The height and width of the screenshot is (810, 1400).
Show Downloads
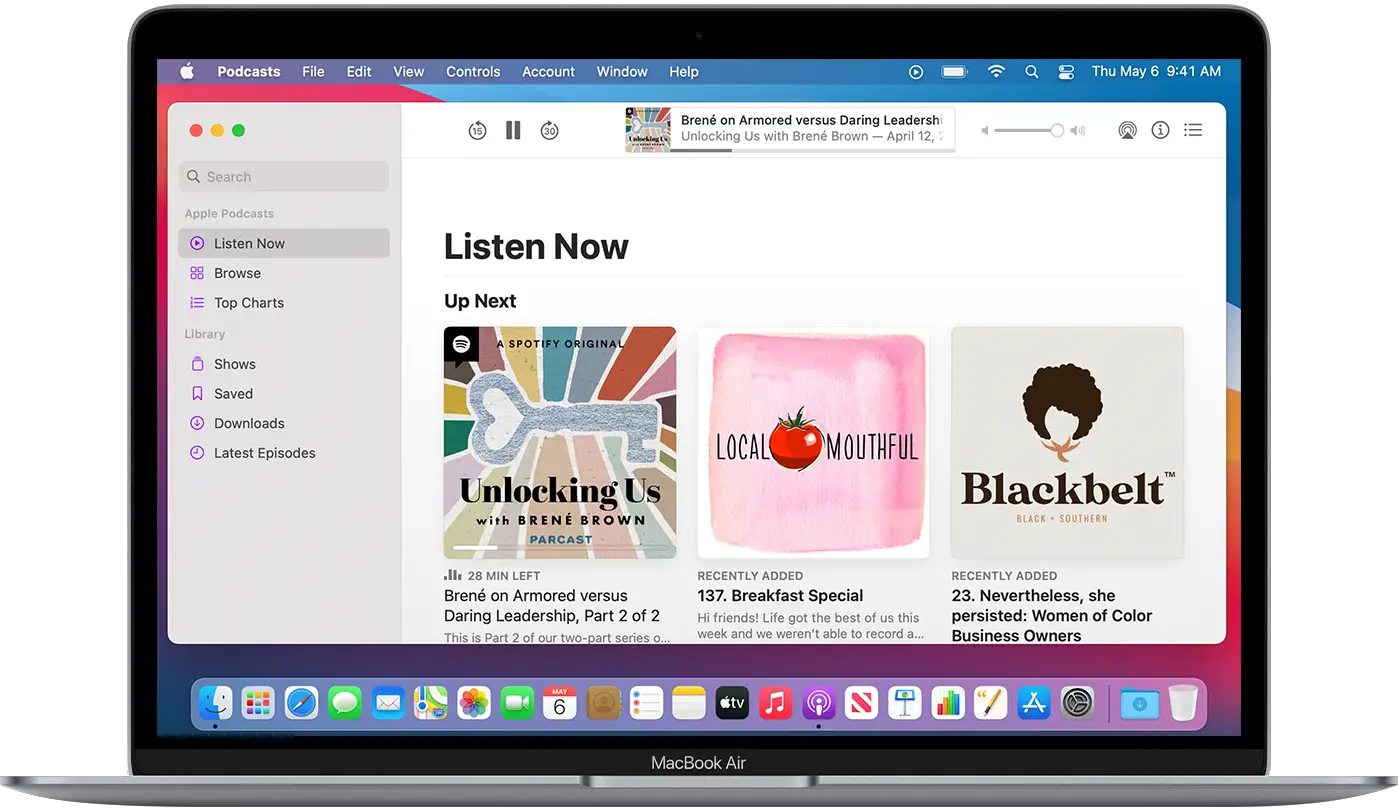247,423
